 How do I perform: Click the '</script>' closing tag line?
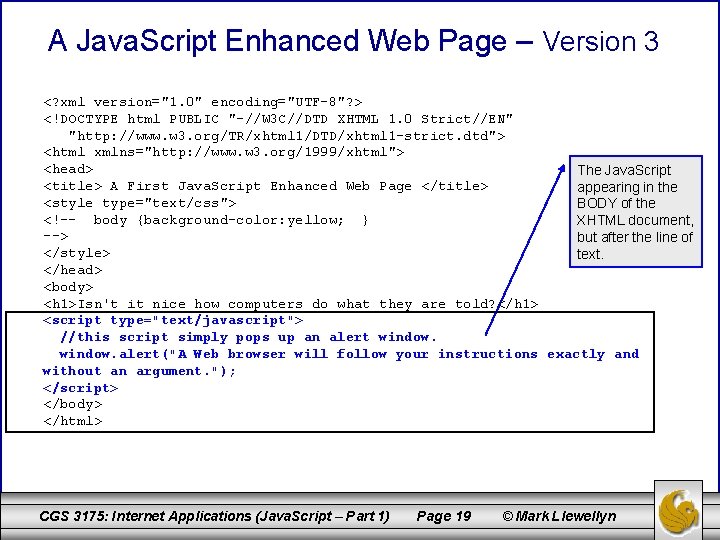click(x=80, y=388)
